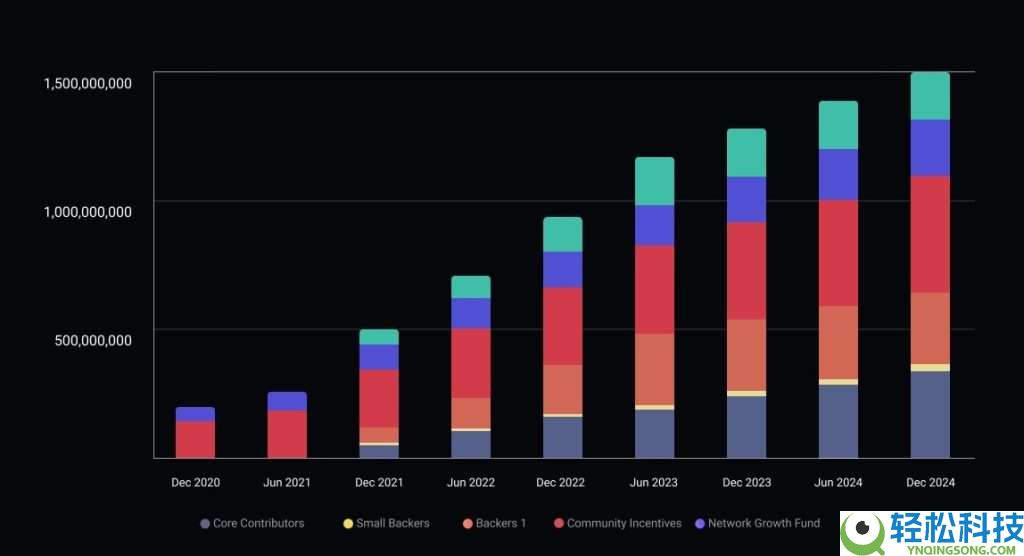Image resolution: width=1024 pixels, height=556 pixels.
Task: Select the Community Incentives legend label
Action: point(624,523)
